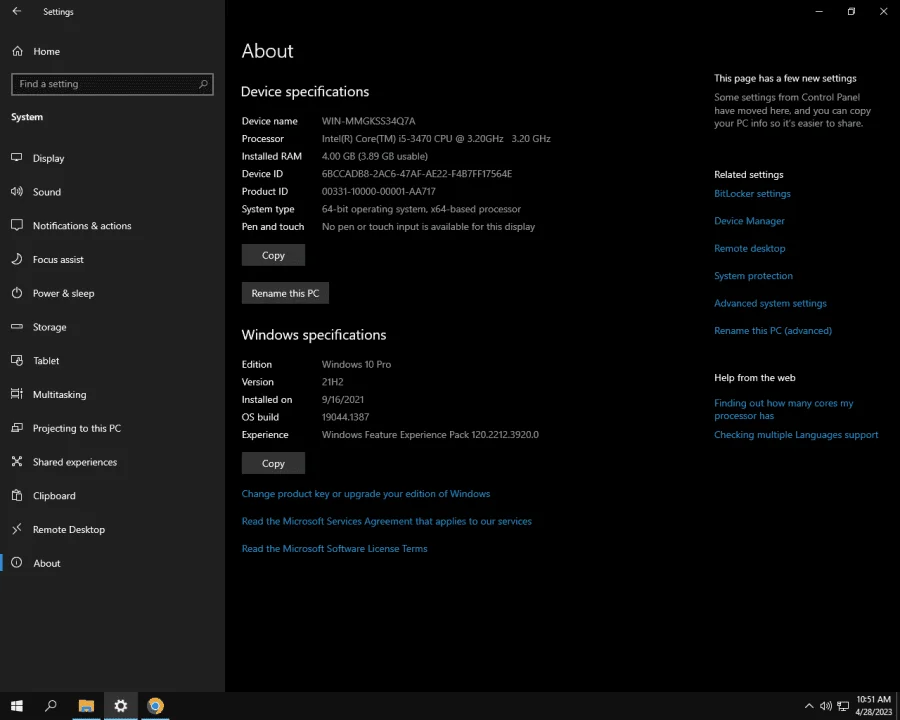
Task: Open Remote Desktop icon
Action: (17, 529)
